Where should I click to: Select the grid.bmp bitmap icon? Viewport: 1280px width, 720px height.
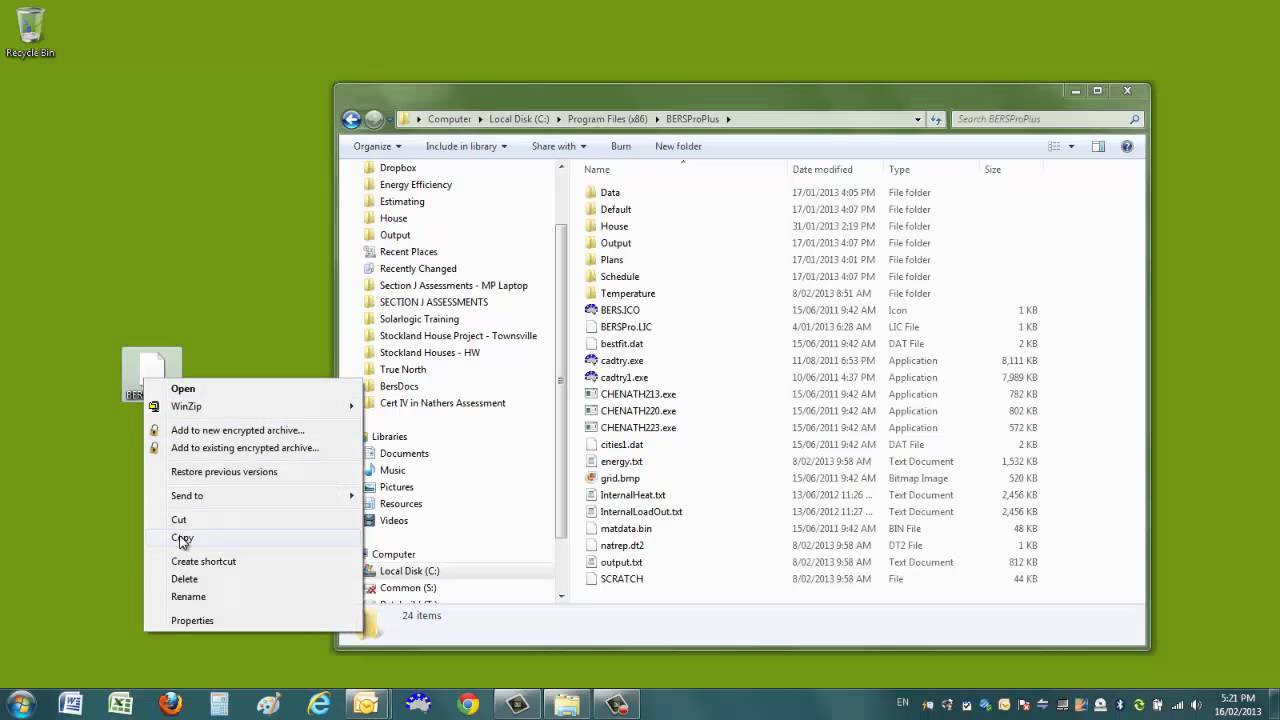(591, 478)
